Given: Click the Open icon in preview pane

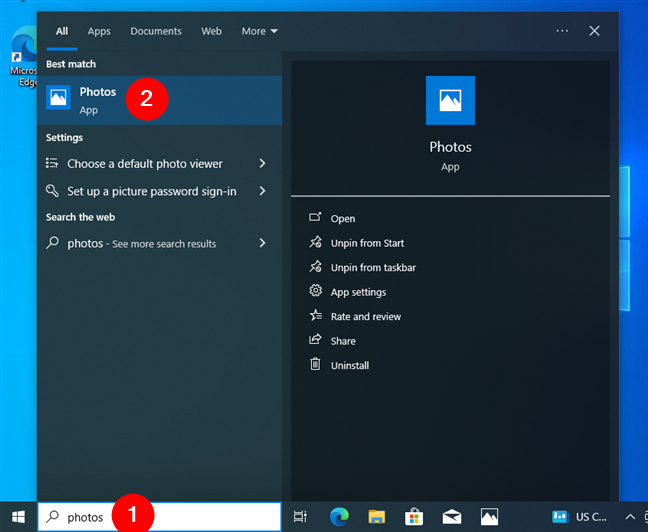Looking at the screenshot, I should point(315,217).
